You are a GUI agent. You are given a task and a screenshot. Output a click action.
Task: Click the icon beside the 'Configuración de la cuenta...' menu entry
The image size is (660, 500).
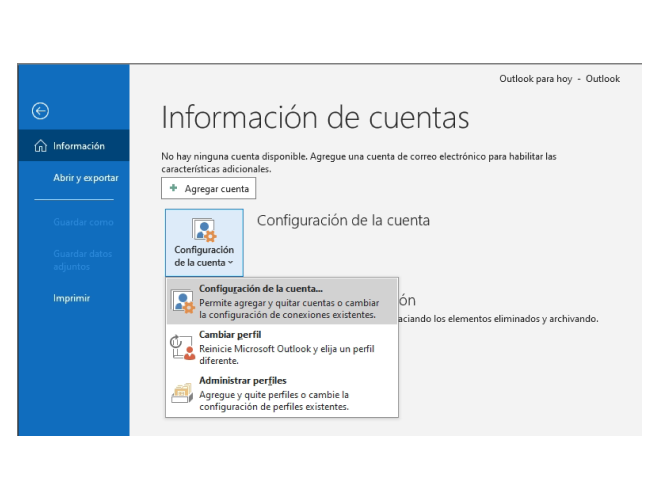coord(182,302)
